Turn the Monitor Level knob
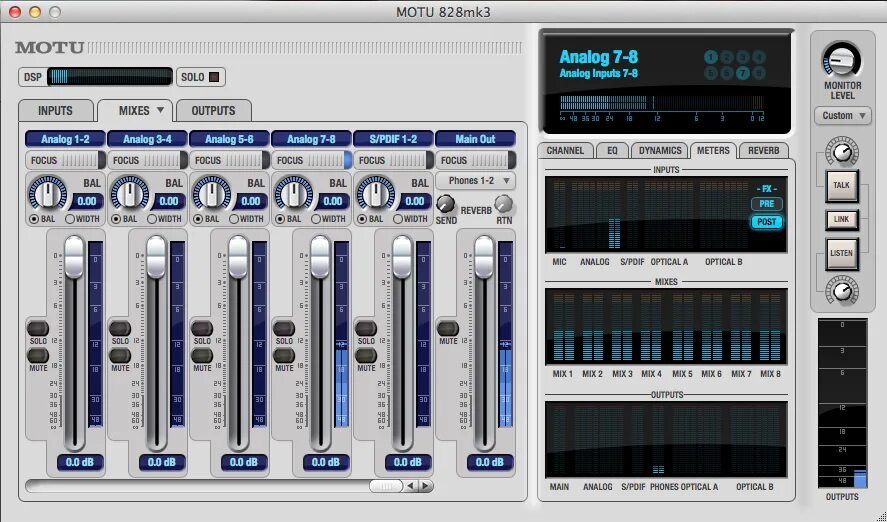The image size is (887, 522). click(x=842, y=60)
